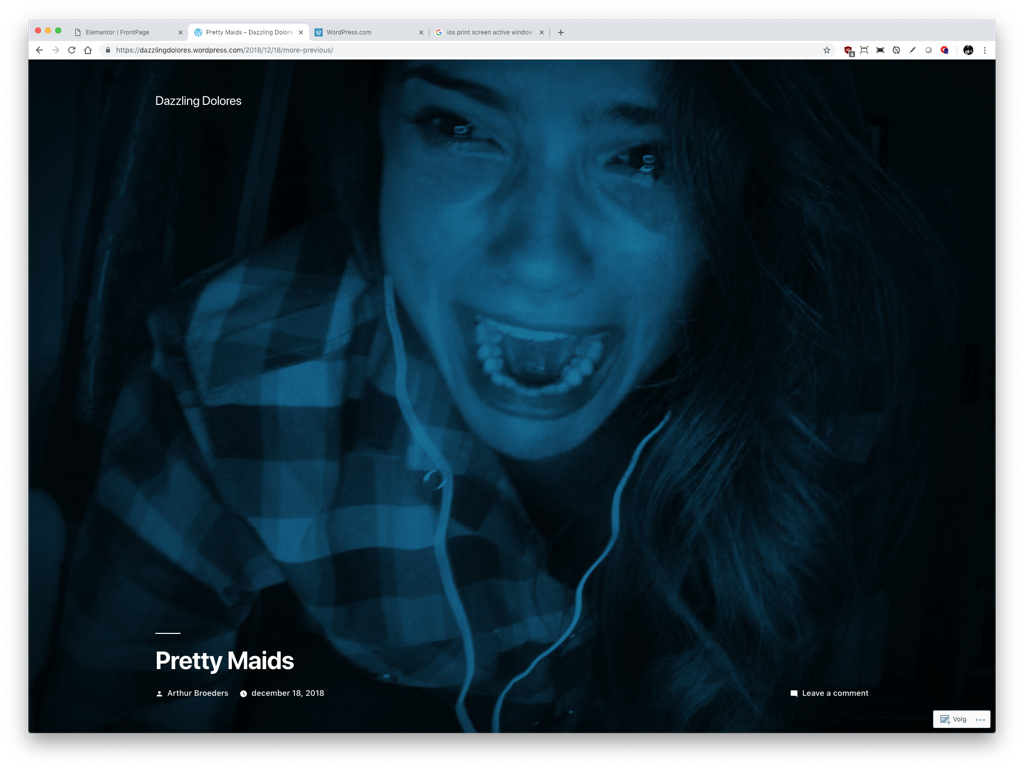View site security info via lock icon
1024x771 pixels.
[x=108, y=50]
